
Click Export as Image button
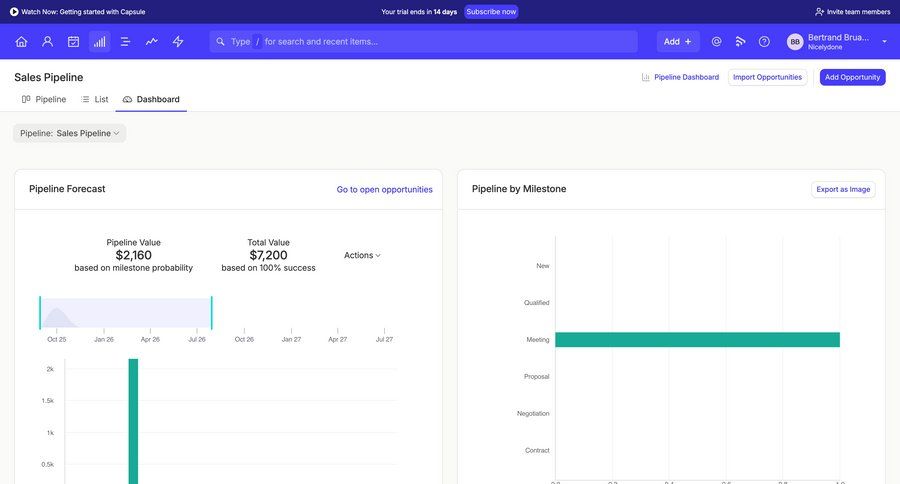coord(842,189)
